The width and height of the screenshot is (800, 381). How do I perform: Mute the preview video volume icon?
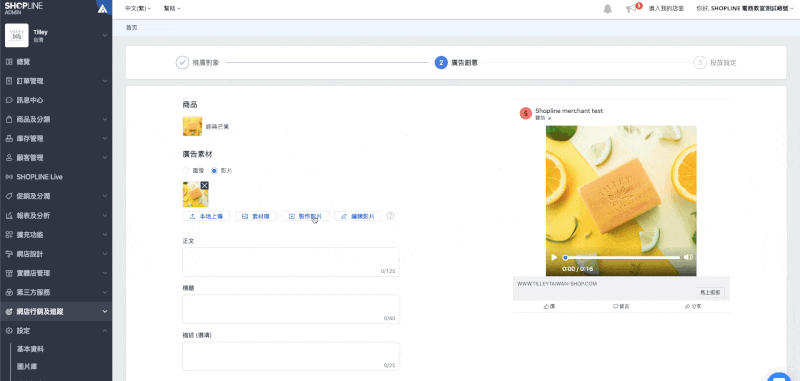click(x=688, y=257)
